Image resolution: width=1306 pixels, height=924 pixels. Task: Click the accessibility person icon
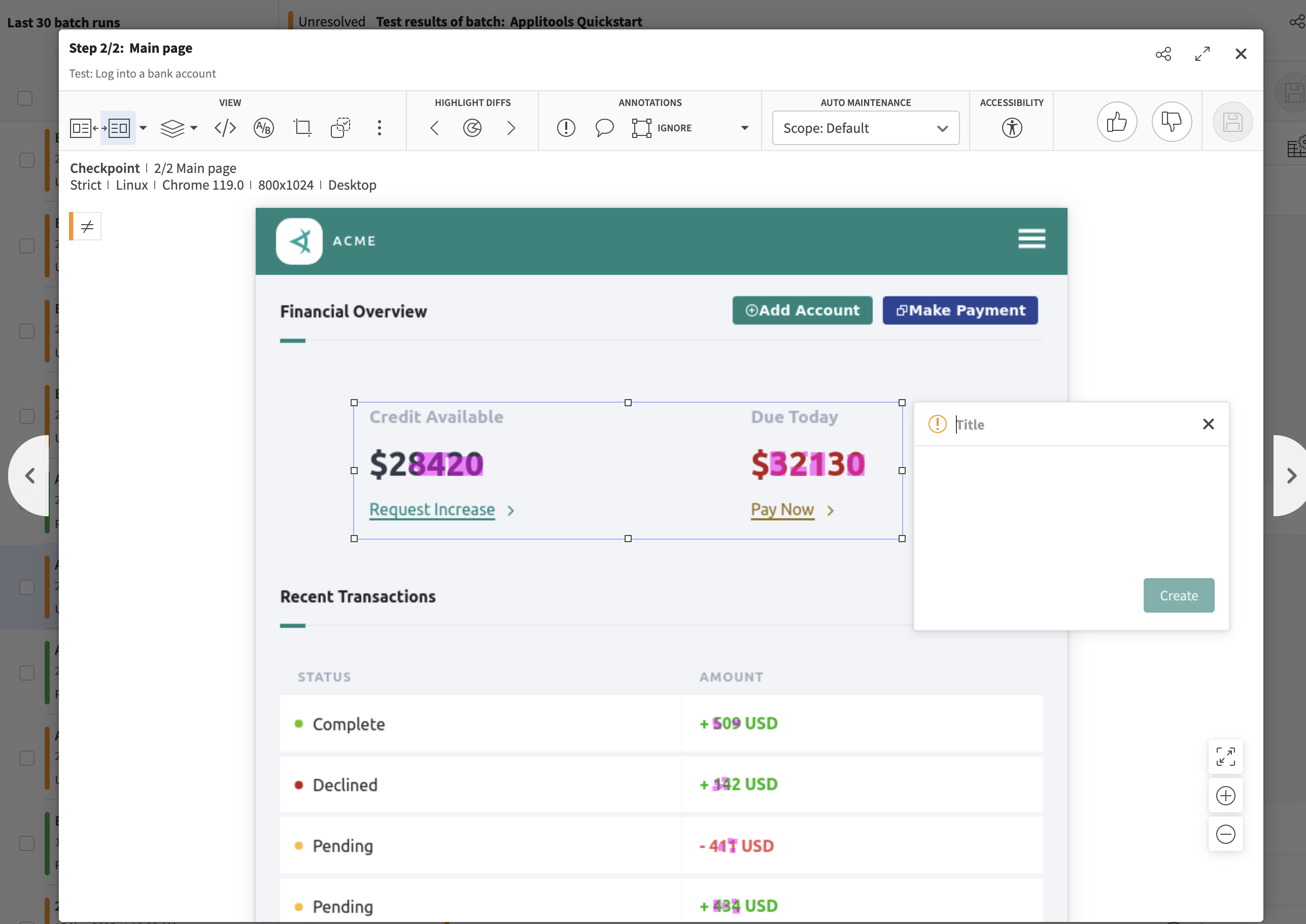1012,128
